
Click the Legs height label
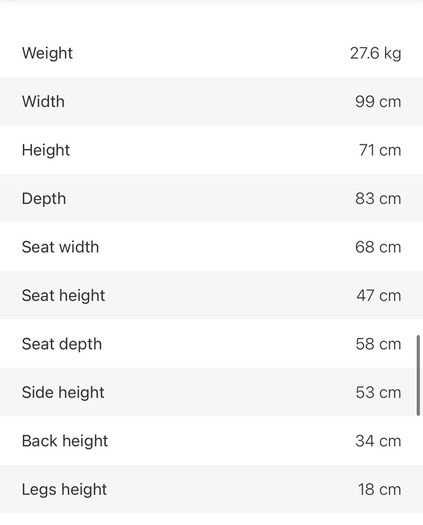64,490
